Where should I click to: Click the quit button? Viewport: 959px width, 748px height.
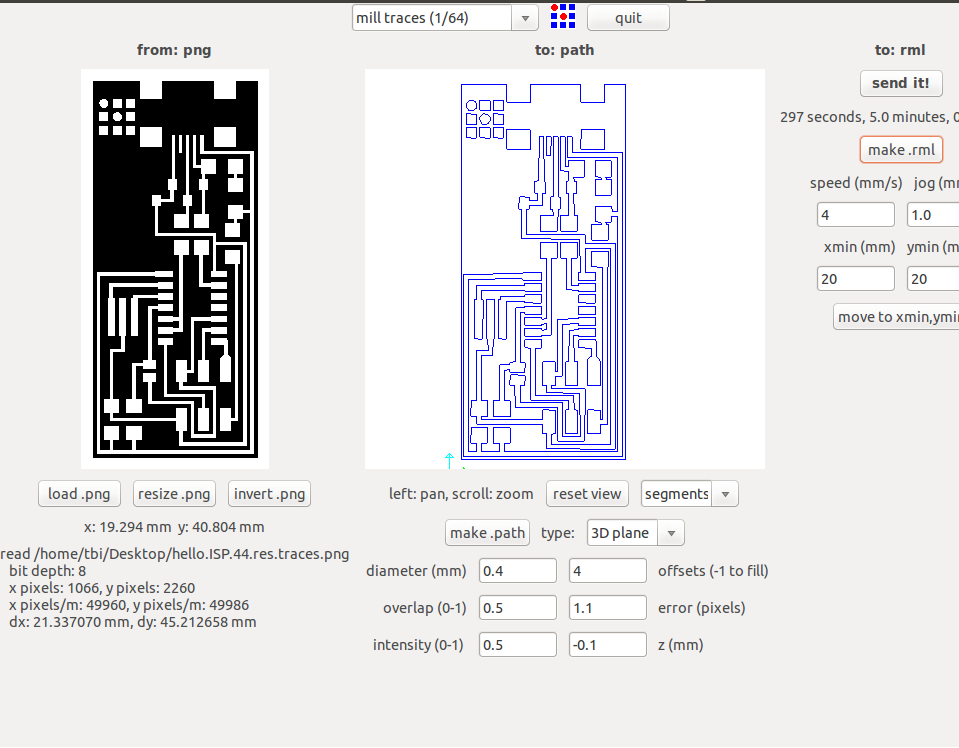628,18
